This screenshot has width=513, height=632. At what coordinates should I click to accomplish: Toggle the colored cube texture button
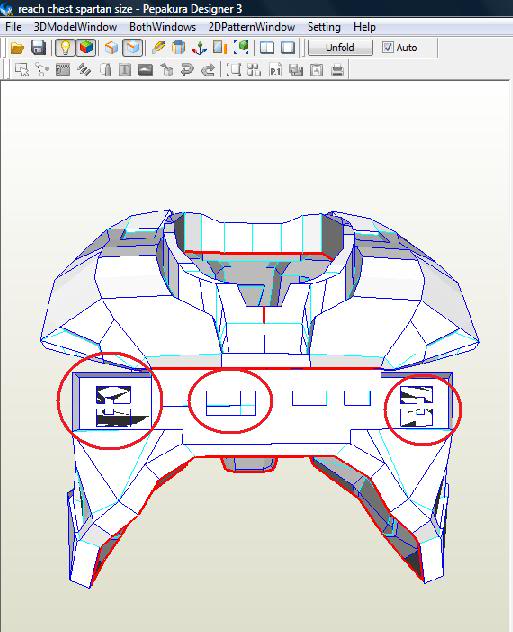tap(86, 48)
